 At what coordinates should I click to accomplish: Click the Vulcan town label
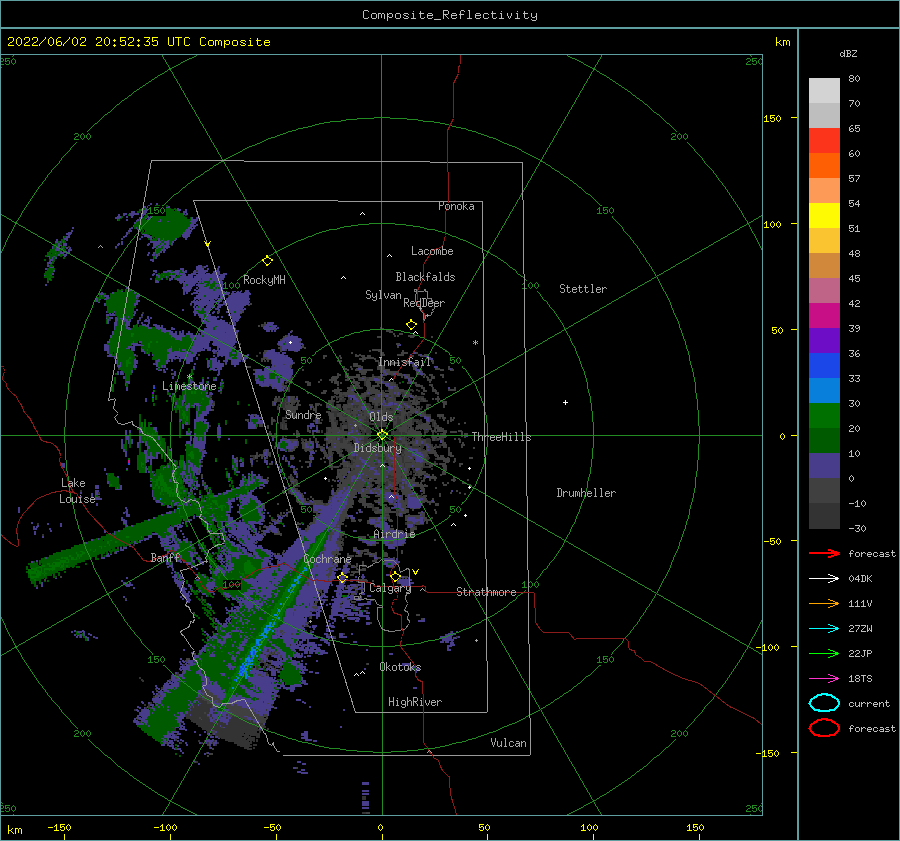coord(509,743)
